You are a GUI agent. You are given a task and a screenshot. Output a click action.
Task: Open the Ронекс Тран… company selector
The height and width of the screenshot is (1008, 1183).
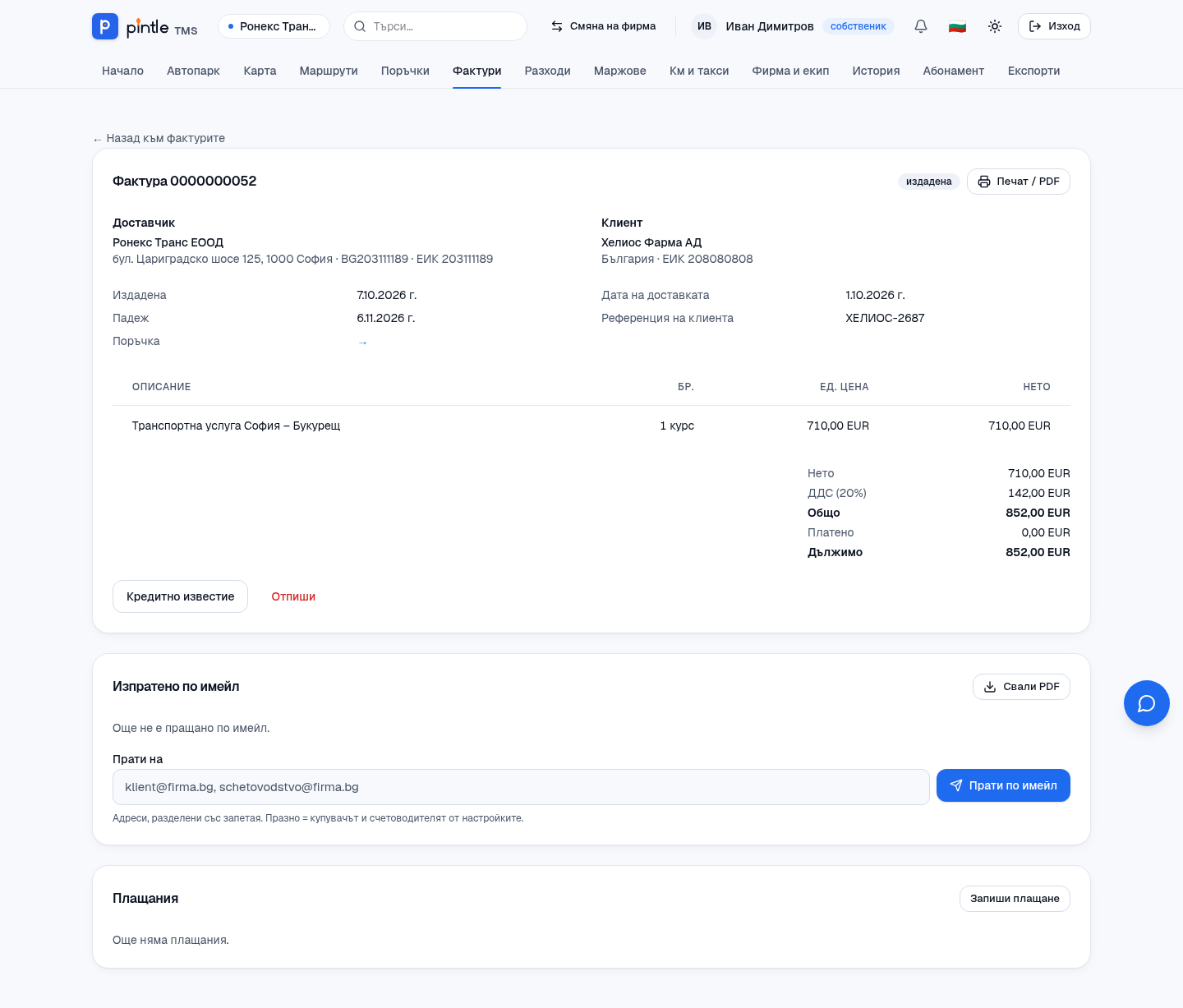point(274,26)
